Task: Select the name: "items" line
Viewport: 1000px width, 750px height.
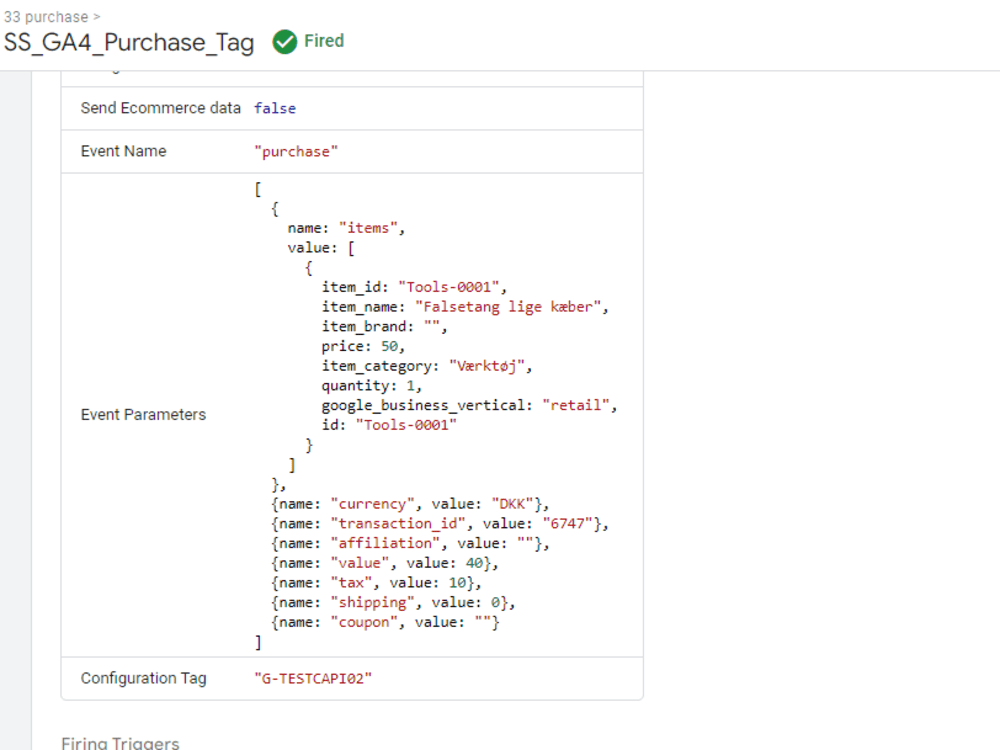Action: pos(346,228)
